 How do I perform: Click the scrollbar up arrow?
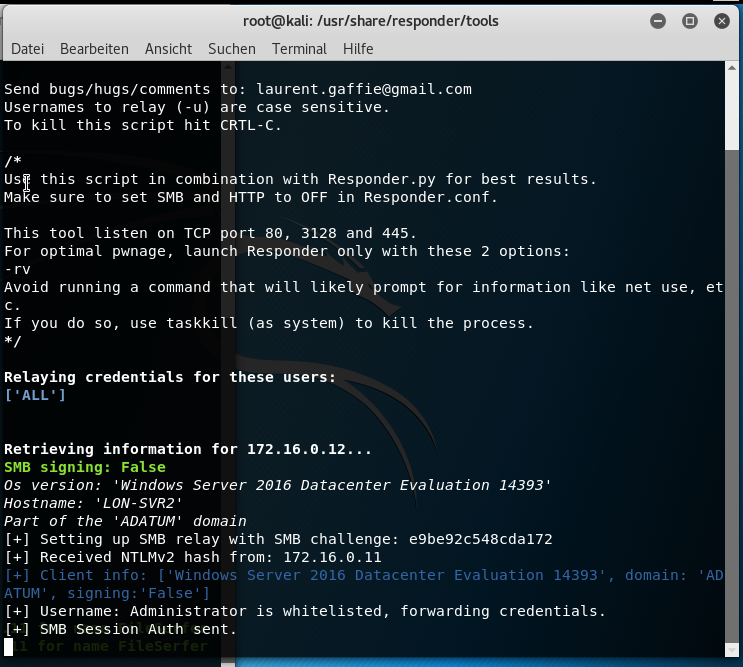coord(732,68)
